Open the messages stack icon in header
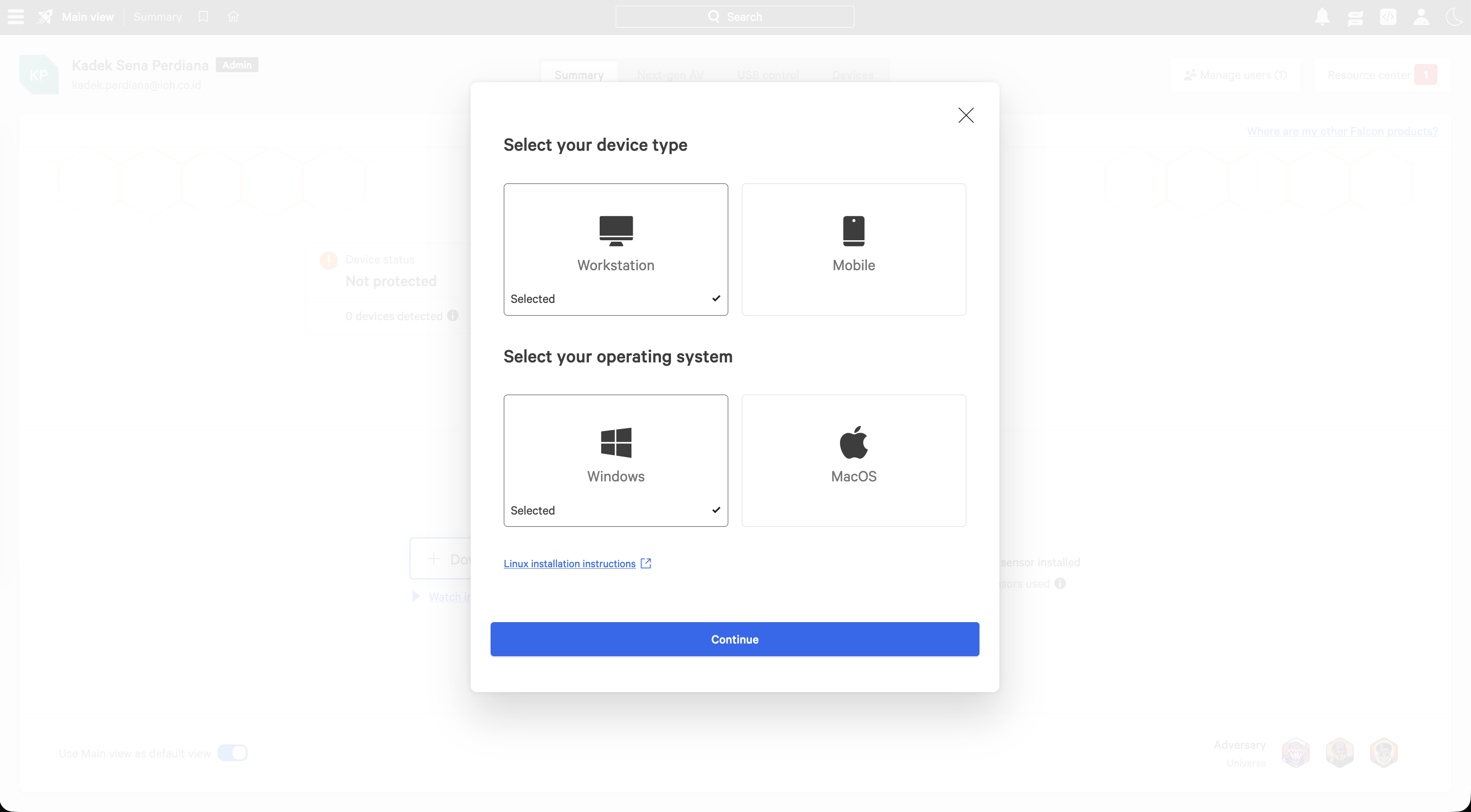This screenshot has height=812, width=1471. pyautogui.click(x=1355, y=17)
